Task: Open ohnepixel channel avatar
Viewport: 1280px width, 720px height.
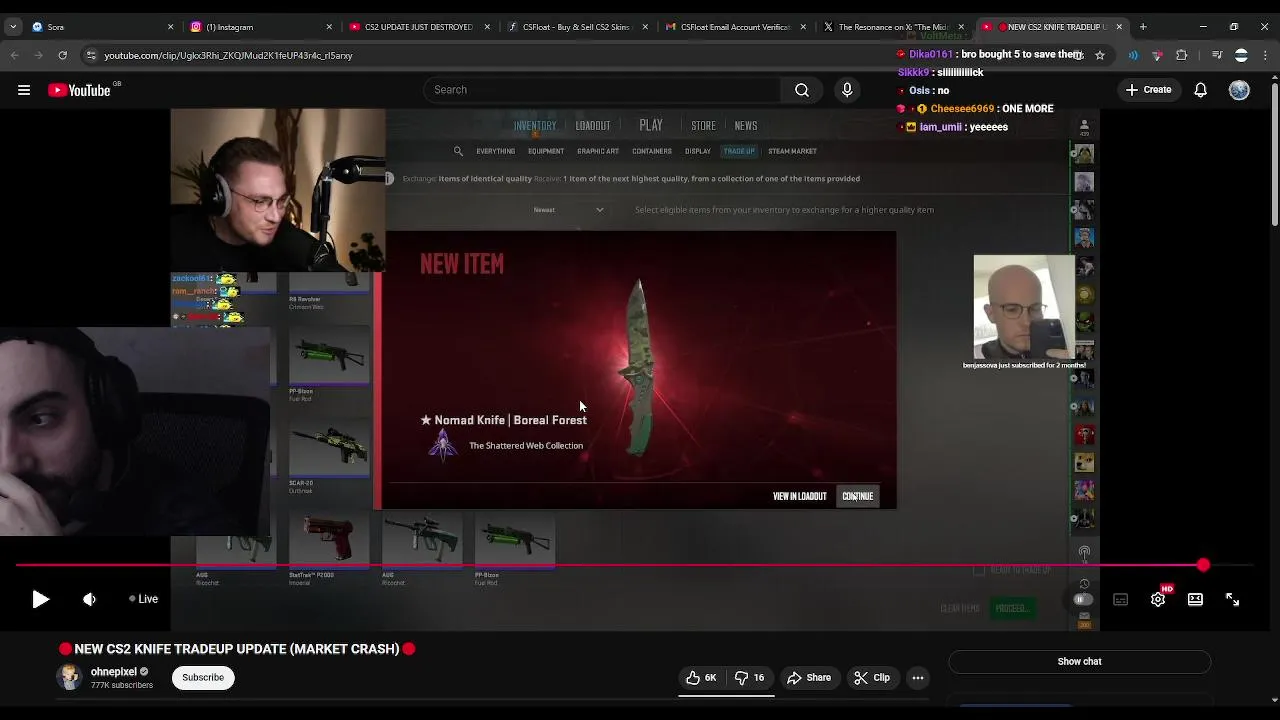Action: [x=69, y=677]
